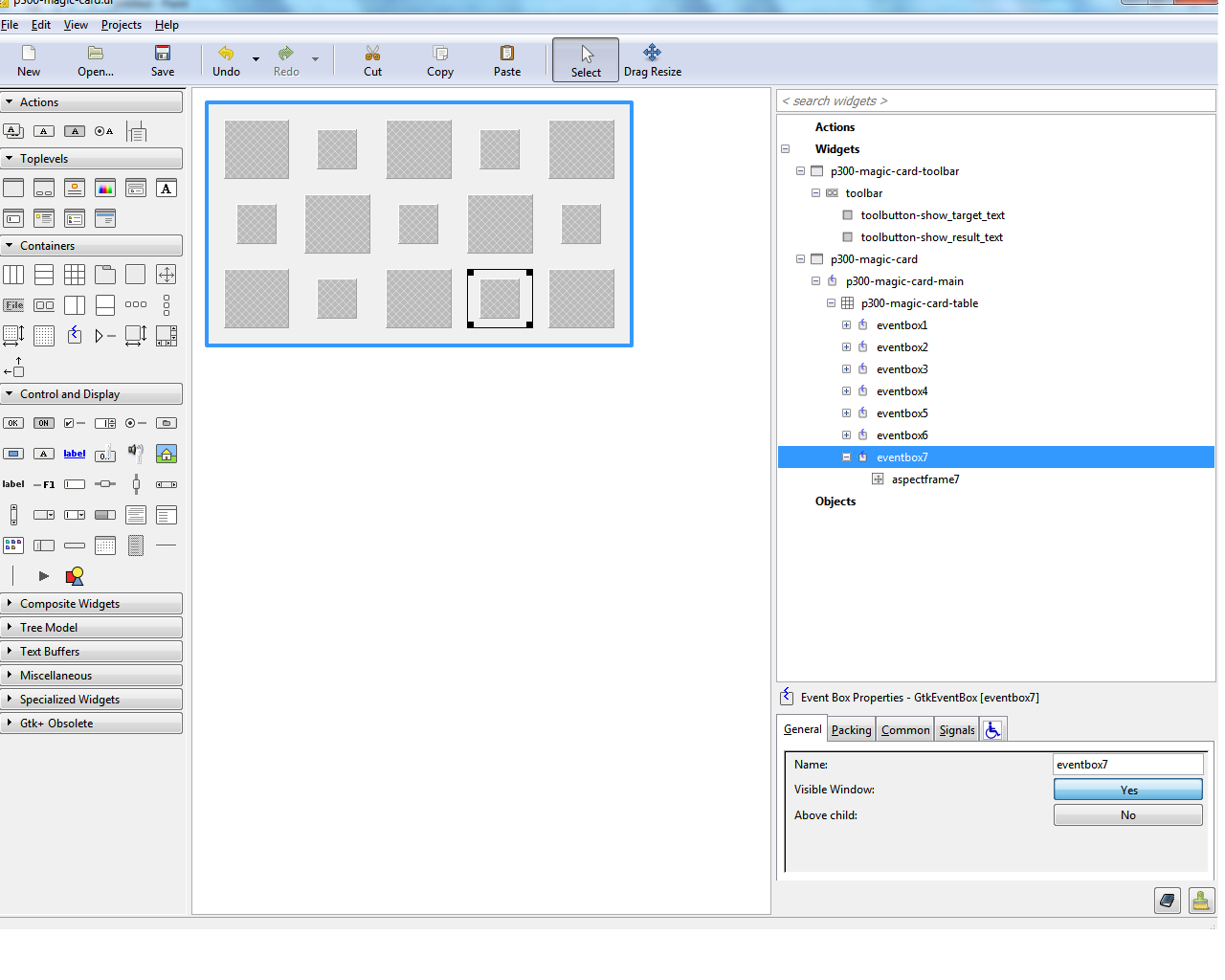Viewport: 1225px width, 980px height.
Task: Pick the OK Button widget in palette
Action: (x=13, y=423)
